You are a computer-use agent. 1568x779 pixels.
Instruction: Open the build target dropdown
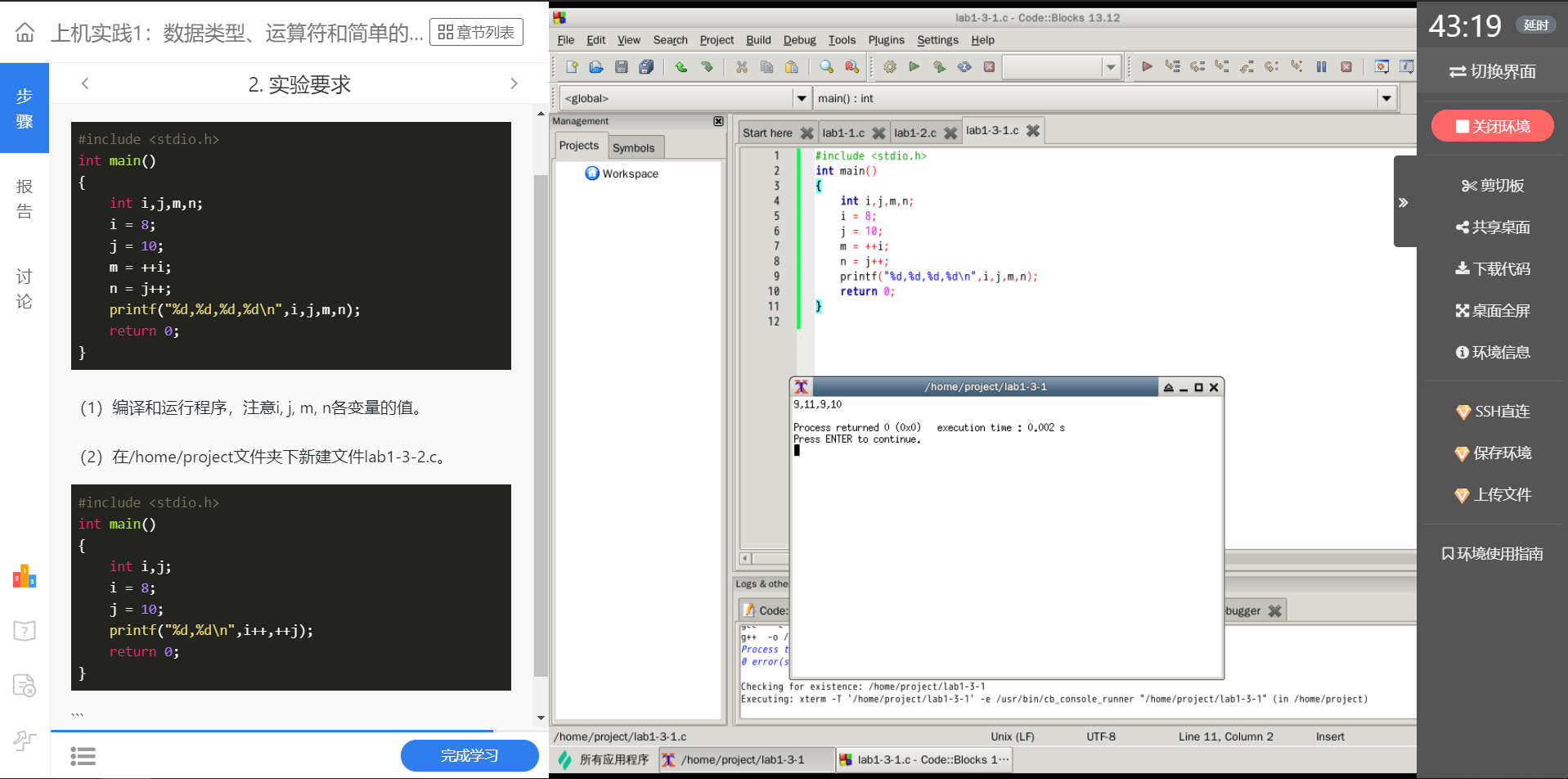click(1110, 67)
